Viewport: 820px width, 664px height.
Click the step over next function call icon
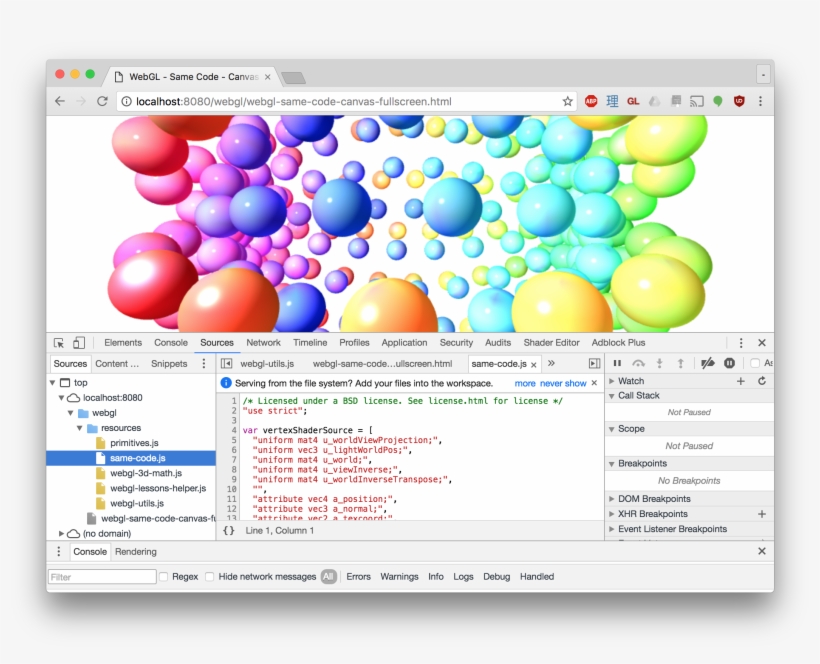point(639,362)
